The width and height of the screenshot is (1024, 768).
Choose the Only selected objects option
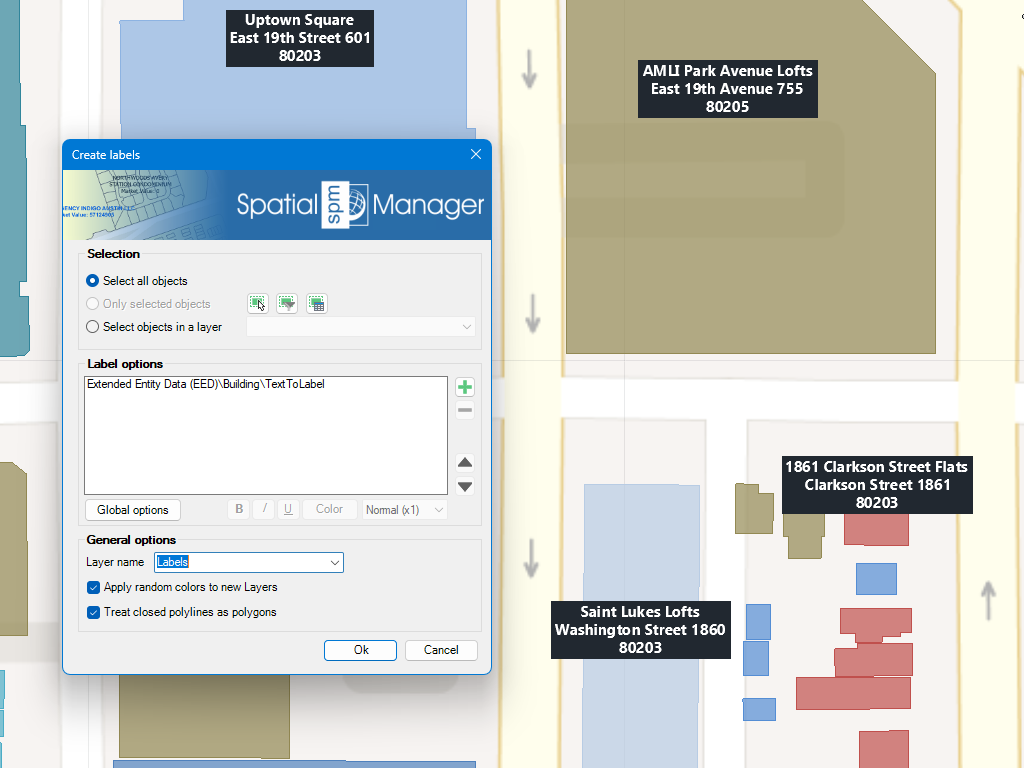(148, 304)
